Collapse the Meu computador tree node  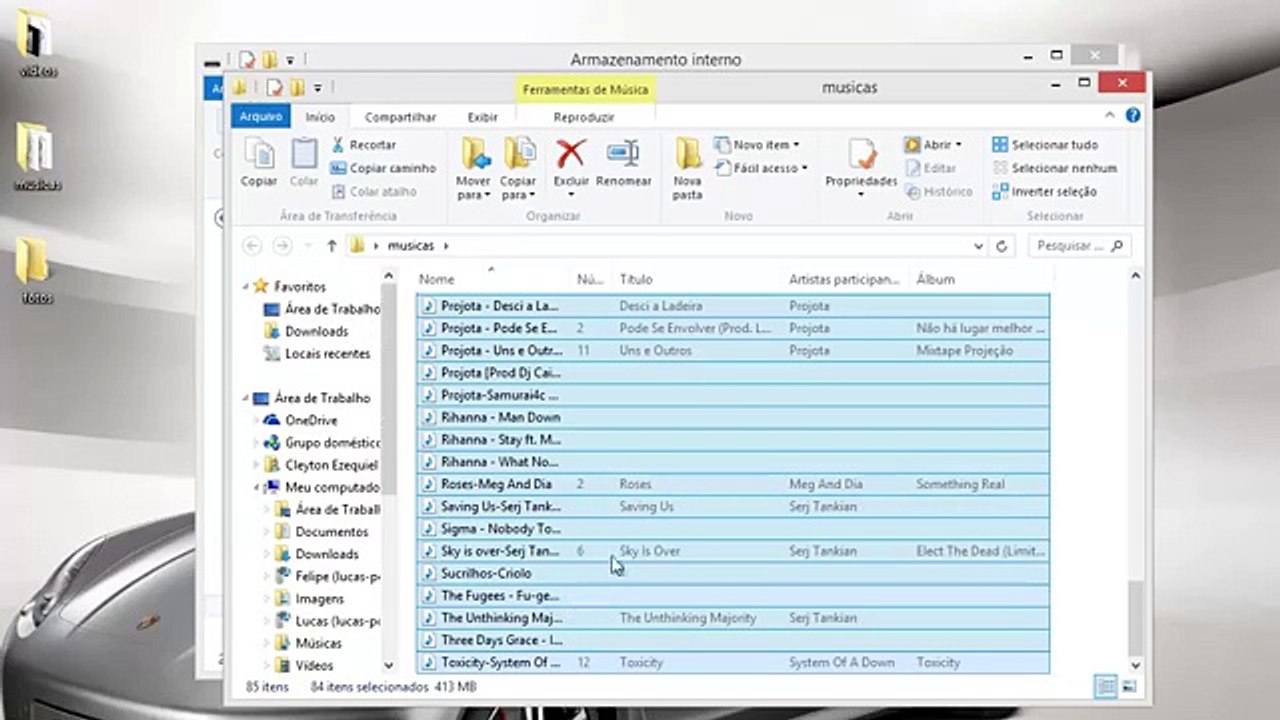[258, 488]
